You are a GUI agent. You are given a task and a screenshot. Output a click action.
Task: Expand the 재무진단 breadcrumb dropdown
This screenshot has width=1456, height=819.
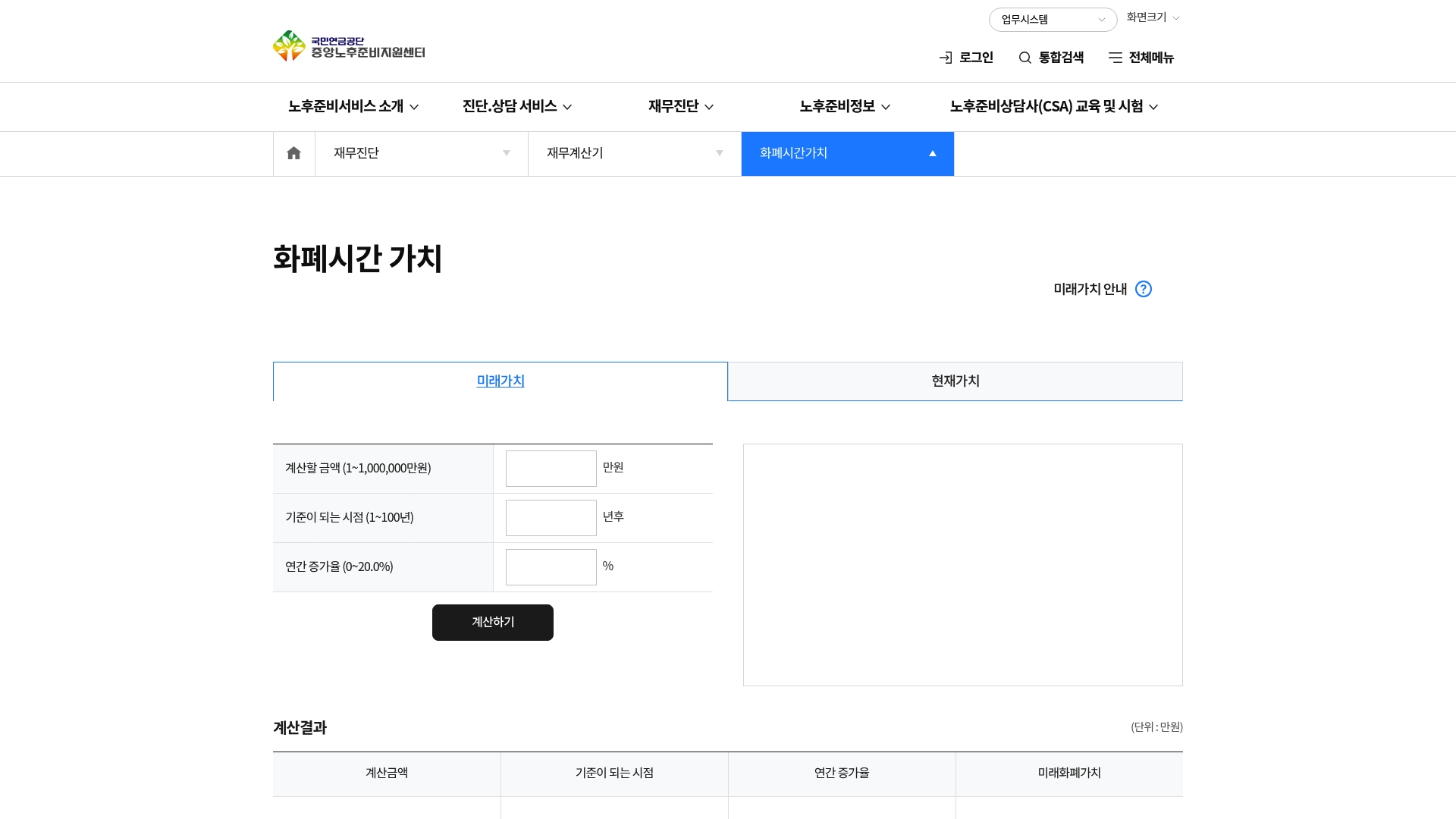[421, 154]
